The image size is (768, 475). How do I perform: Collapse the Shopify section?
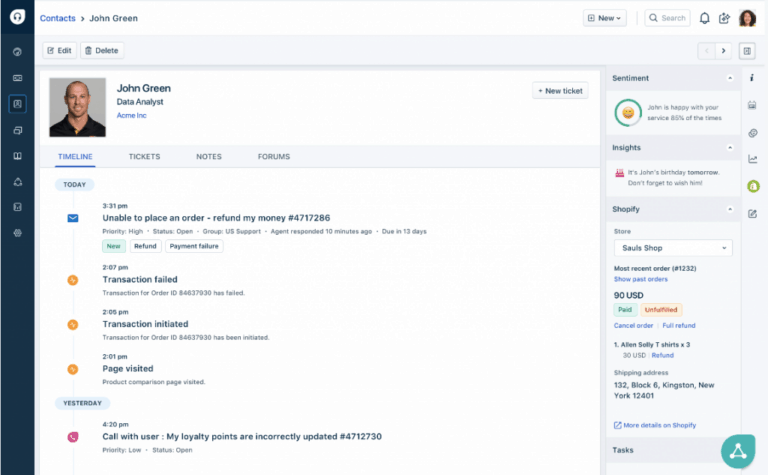coord(730,209)
